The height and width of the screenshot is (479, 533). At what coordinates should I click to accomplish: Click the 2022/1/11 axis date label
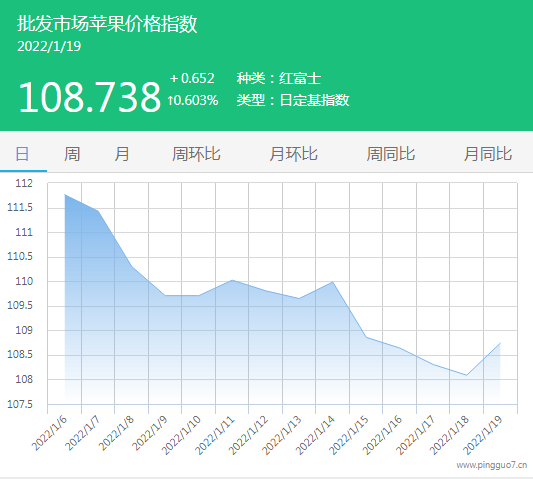point(215,436)
